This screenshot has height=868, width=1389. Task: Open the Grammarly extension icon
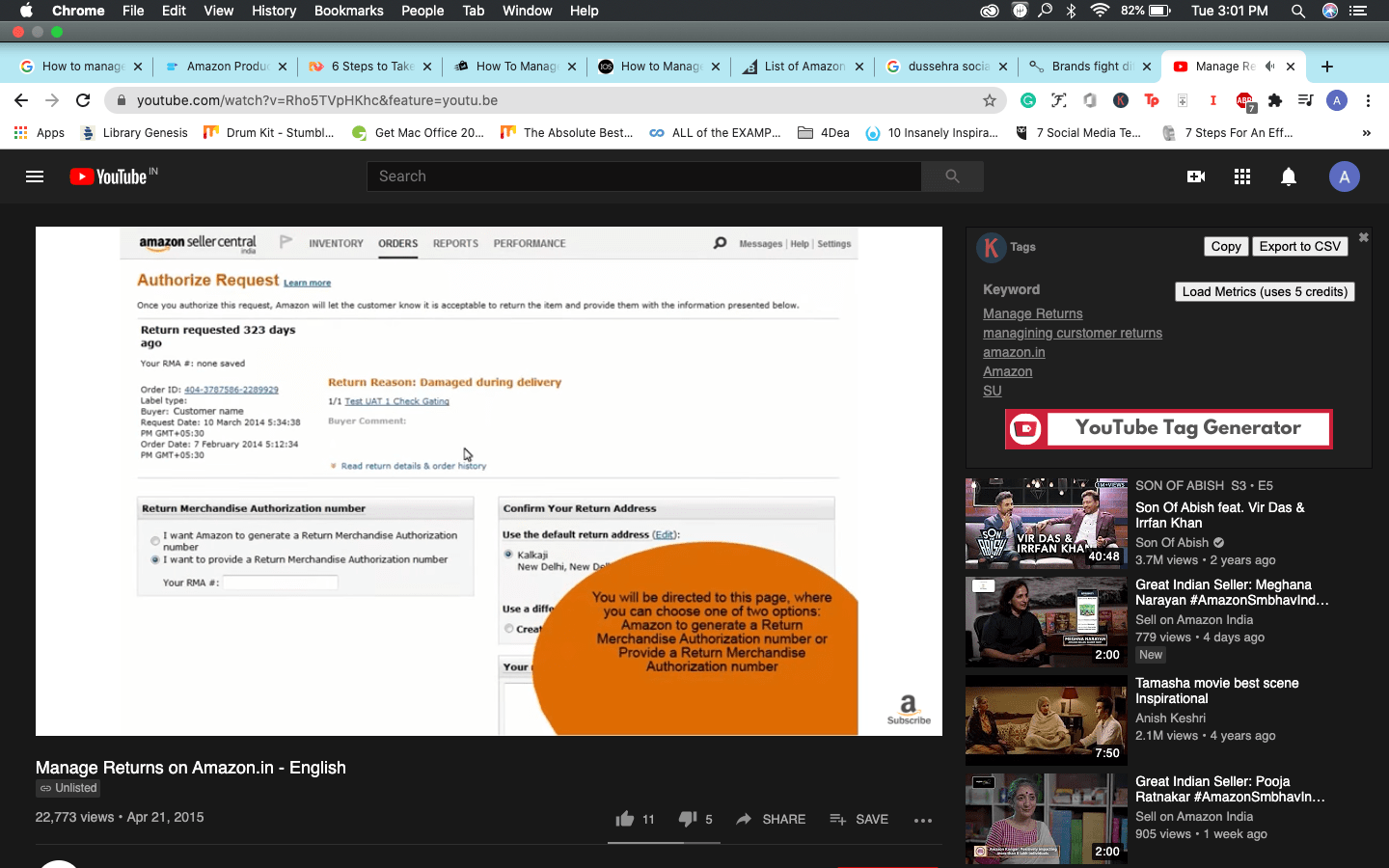1027,100
